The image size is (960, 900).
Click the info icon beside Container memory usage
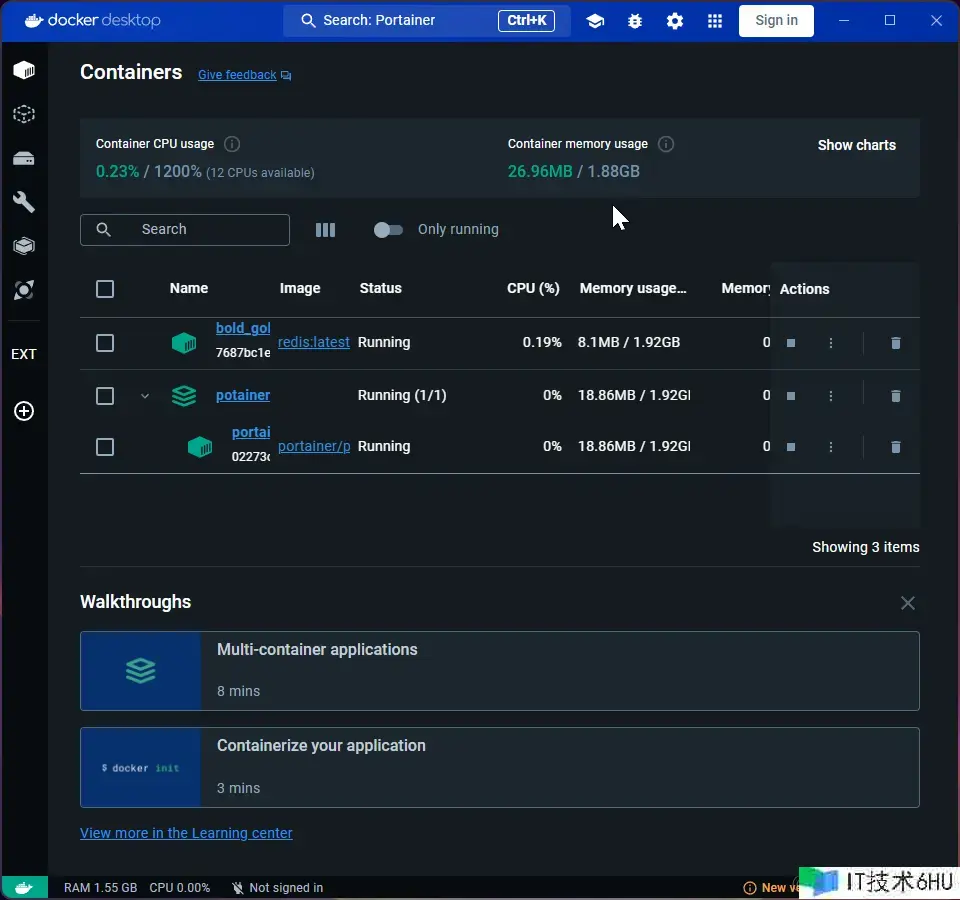(x=666, y=144)
